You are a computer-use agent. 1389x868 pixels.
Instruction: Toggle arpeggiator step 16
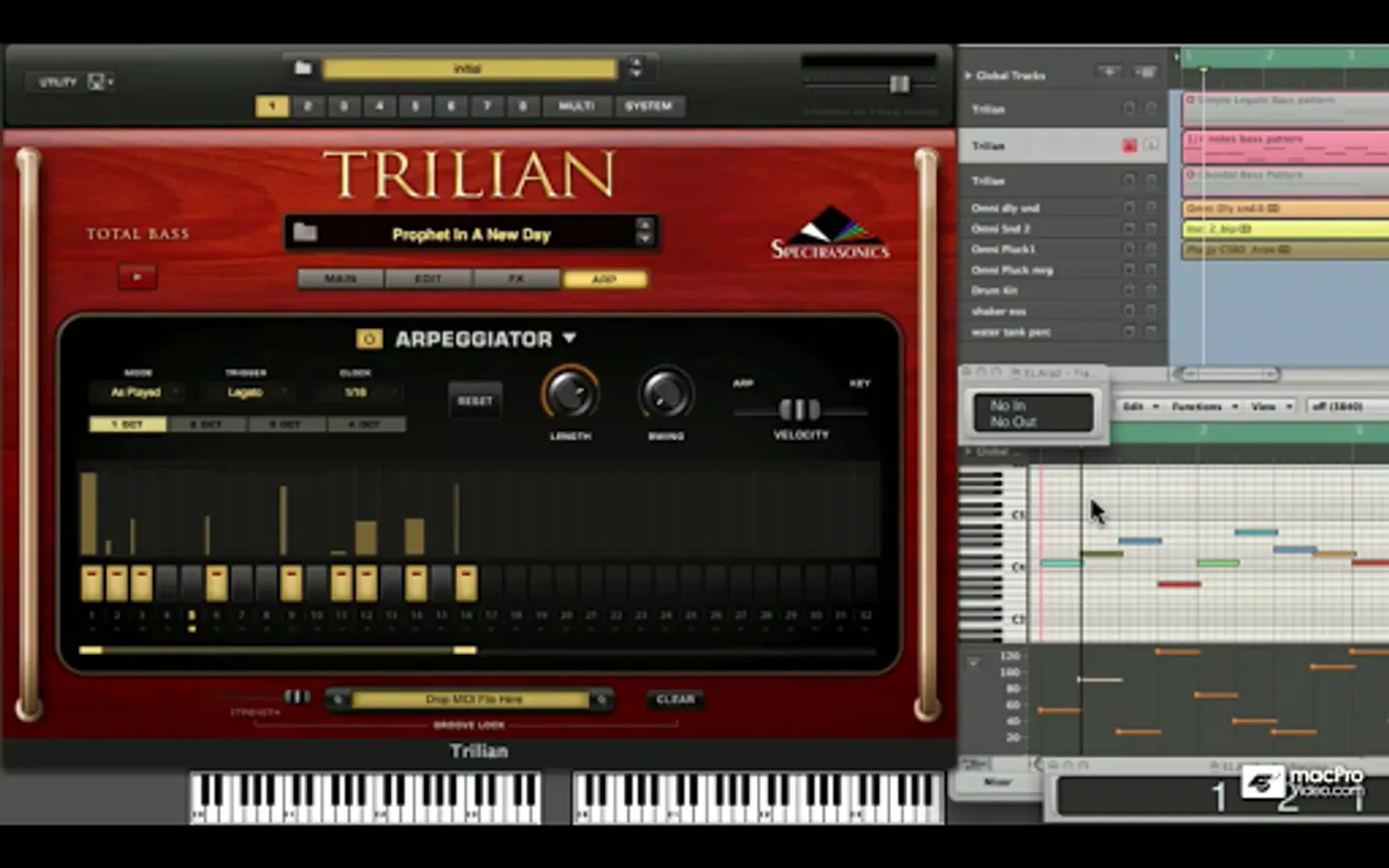pyautogui.click(x=466, y=583)
